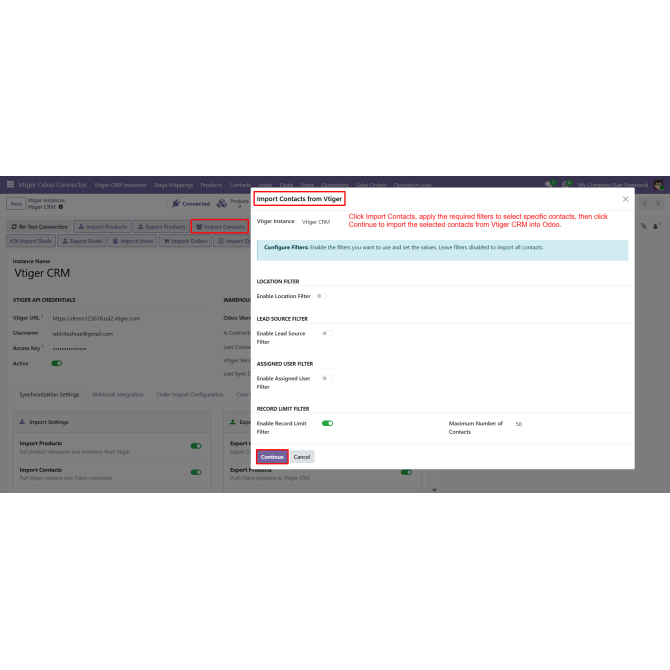Click the RECORD LIMIT FILTER section heading
670x670 pixels.
[283, 409]
